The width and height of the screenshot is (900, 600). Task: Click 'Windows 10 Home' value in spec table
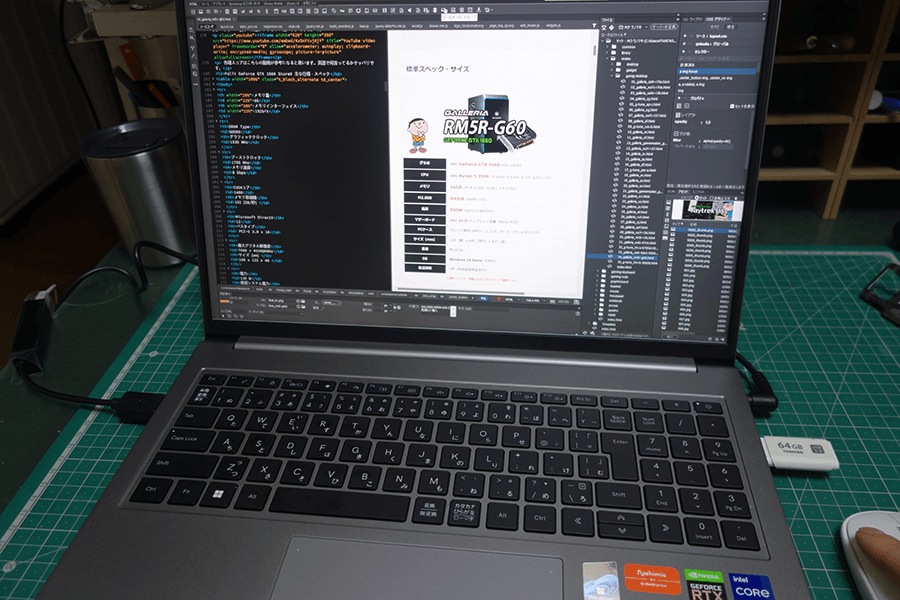click(465, 260)
